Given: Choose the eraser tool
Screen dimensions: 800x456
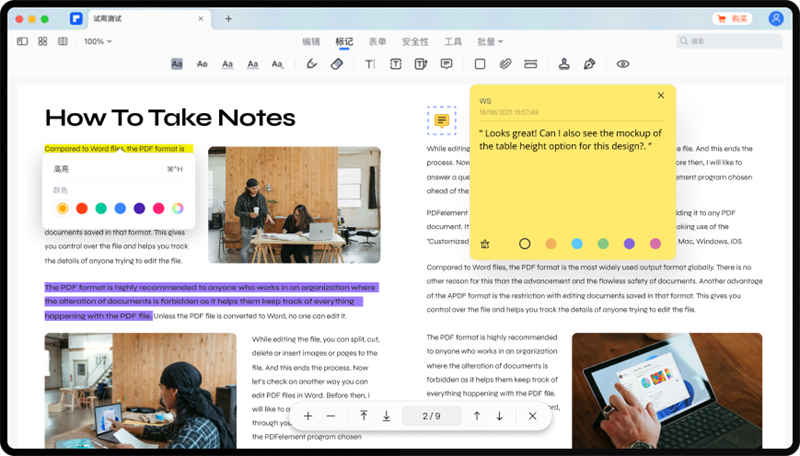Looking at the screenshot, I should [337, 64].
